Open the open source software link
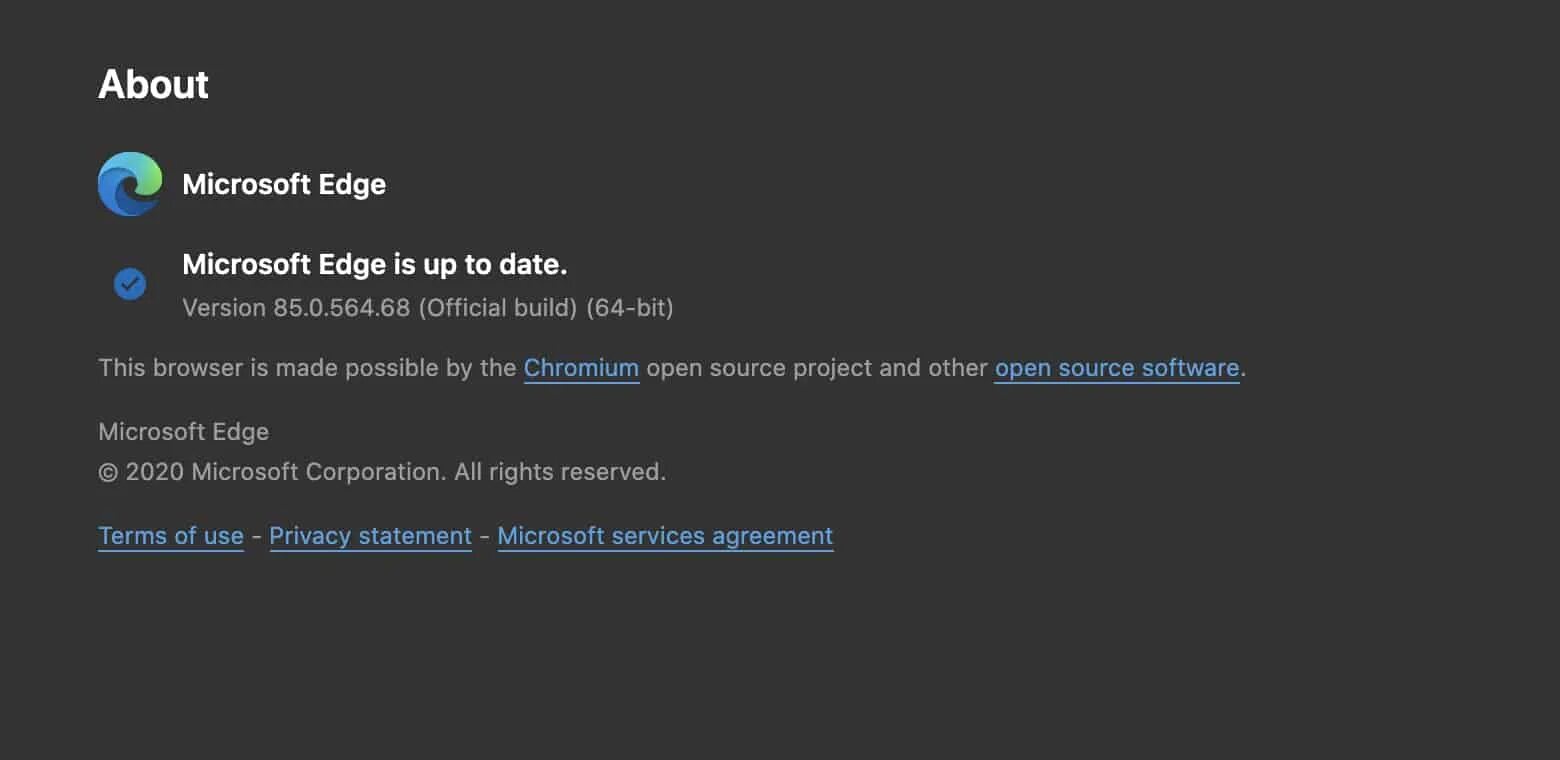Image resolution: width=1560 pixels, height=760 pixels. [x=1116, y=368]
